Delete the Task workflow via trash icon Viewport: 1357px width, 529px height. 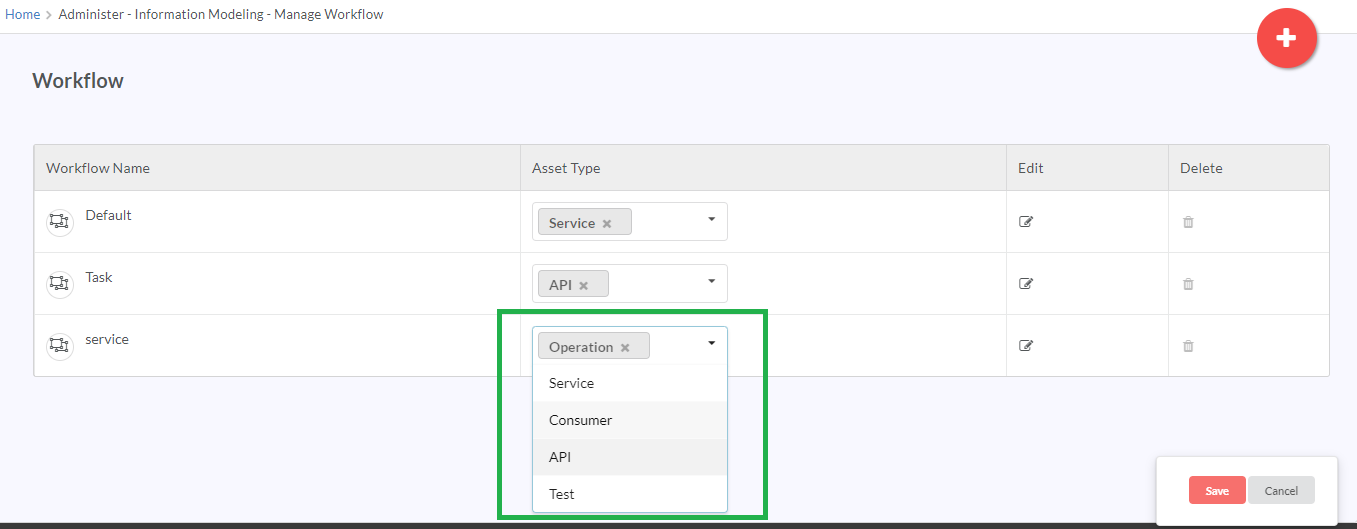click(1188, 284)
